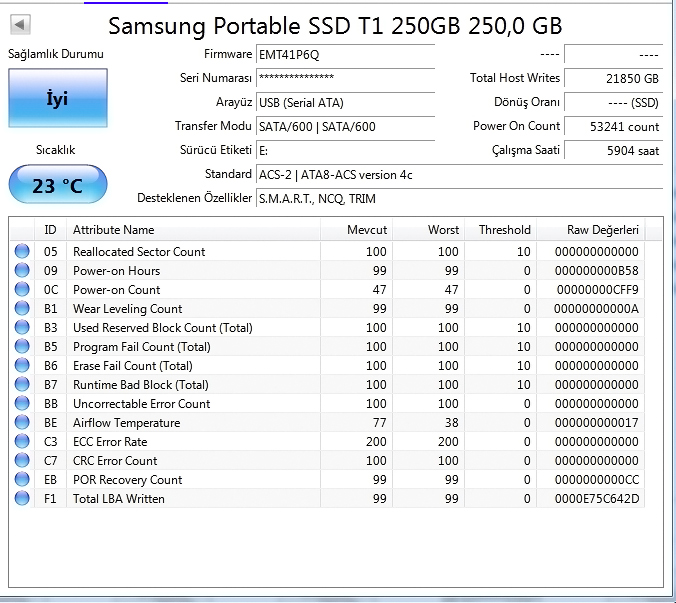Click raw value 0000000000CC
The image size is (676, 603).
(x=597, y=480)
